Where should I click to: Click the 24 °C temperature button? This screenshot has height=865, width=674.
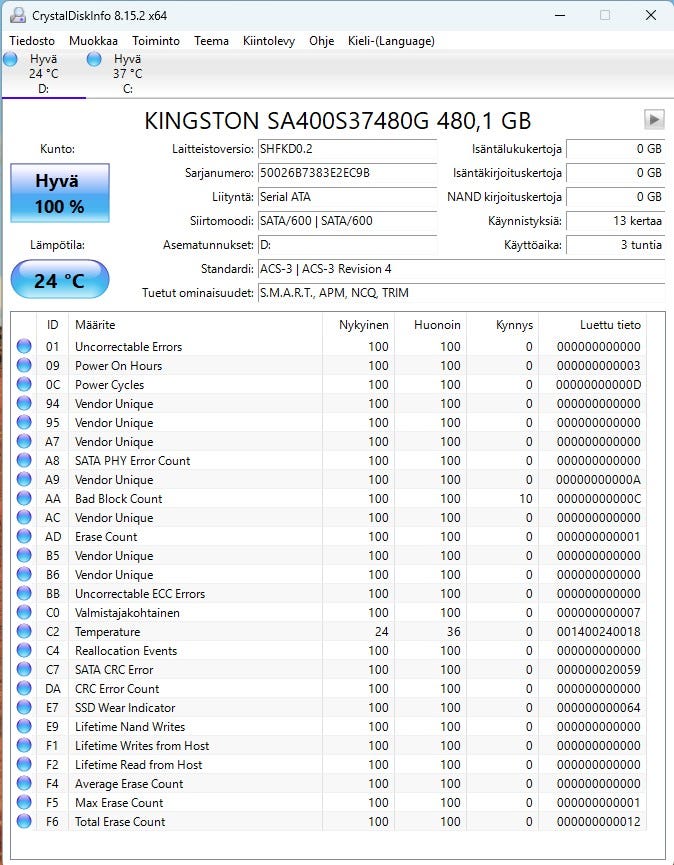(60, 280)
